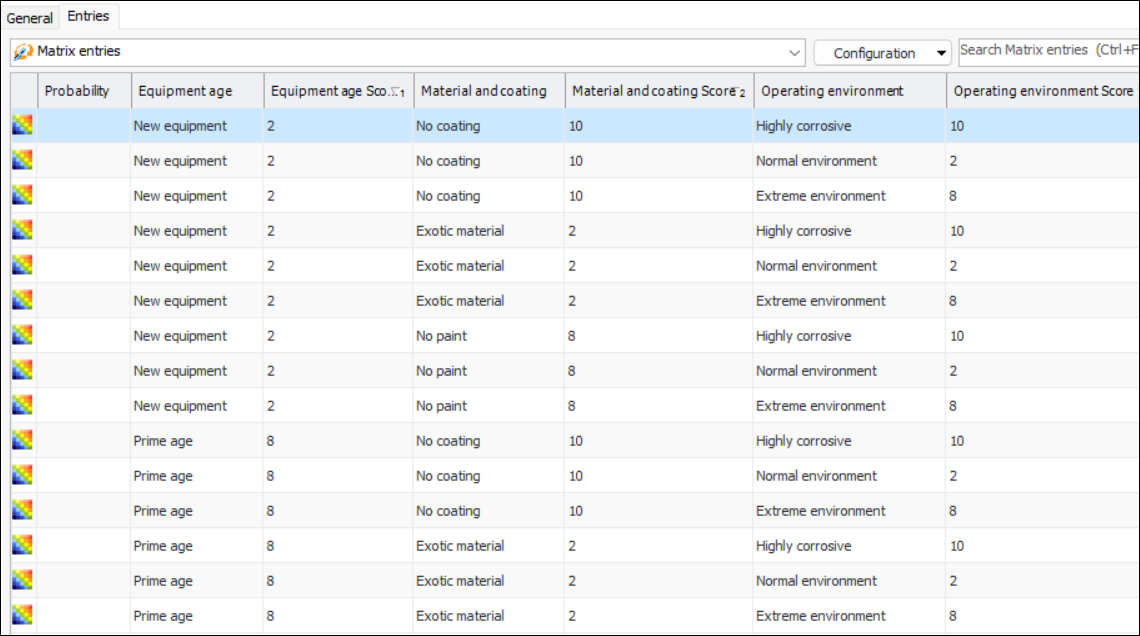
Task: Click the row-icon column header corner cell
Action: point(23,91)
